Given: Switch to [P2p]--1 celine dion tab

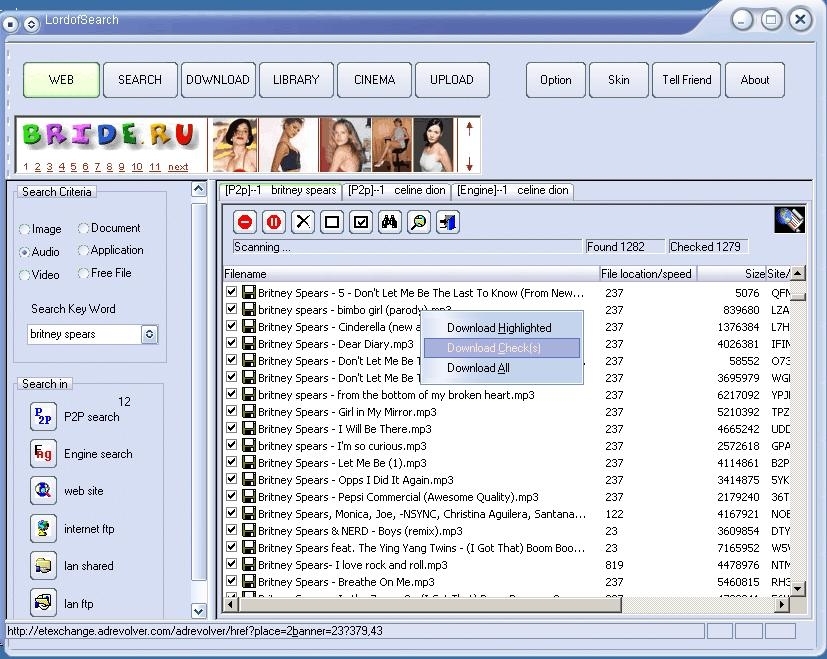Looking at the screenshot, I should (397, 190).
